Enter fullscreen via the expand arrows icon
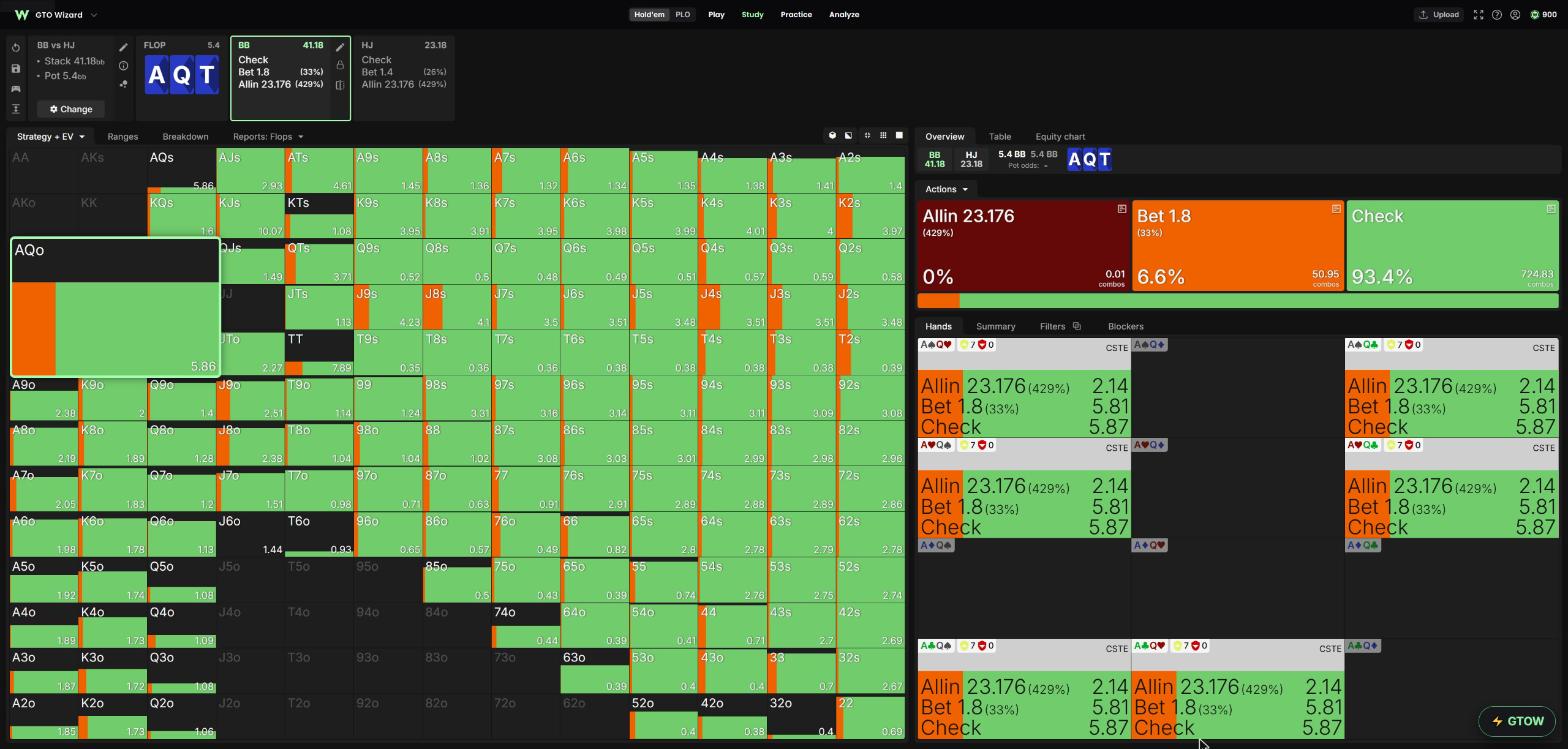 coord(1478,15)
